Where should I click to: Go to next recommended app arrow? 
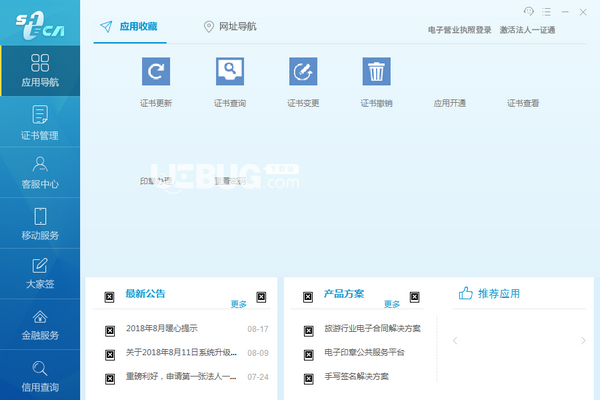[x=583, y=340]
